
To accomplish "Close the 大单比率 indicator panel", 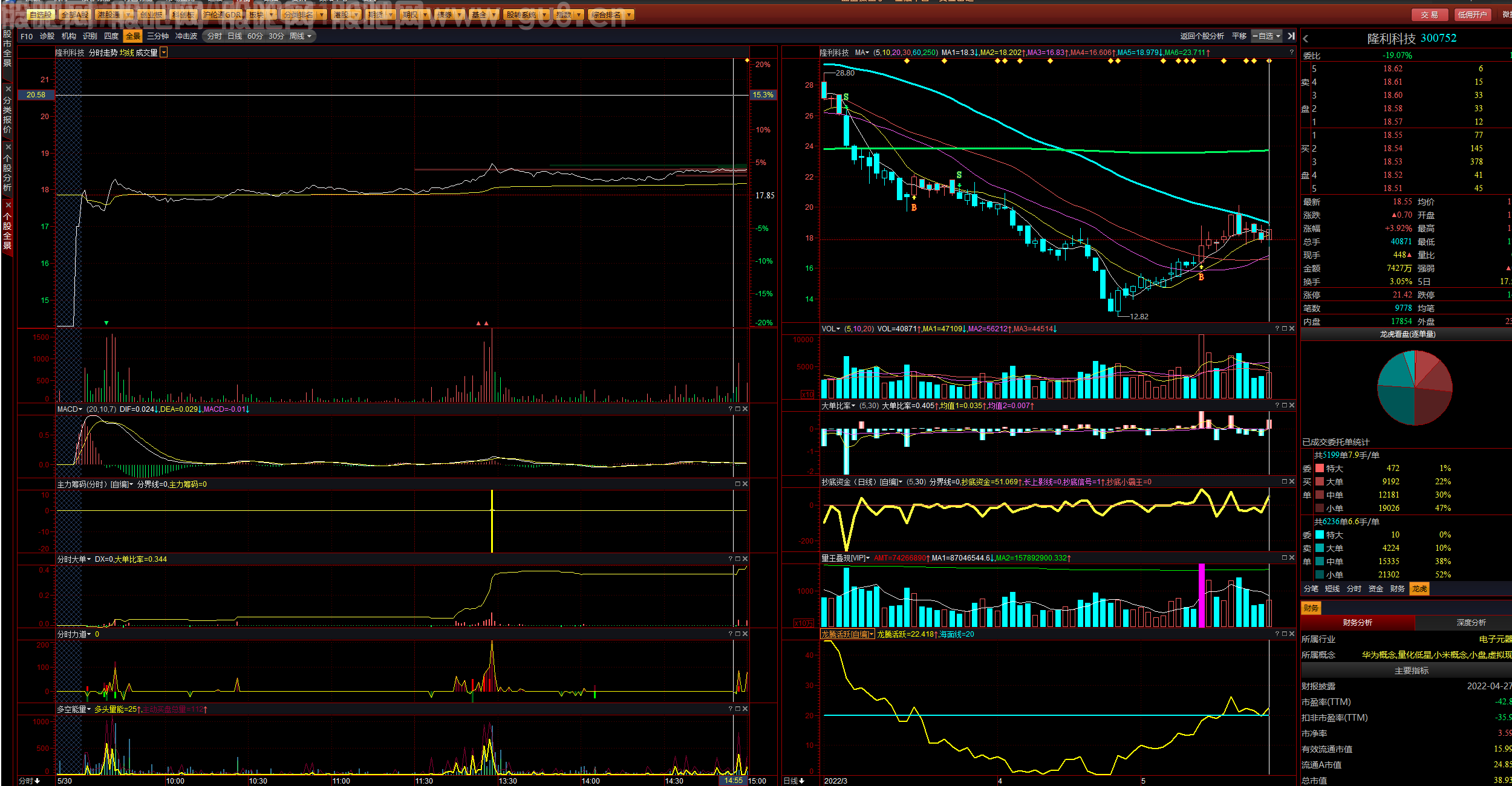I will 1292,405.
